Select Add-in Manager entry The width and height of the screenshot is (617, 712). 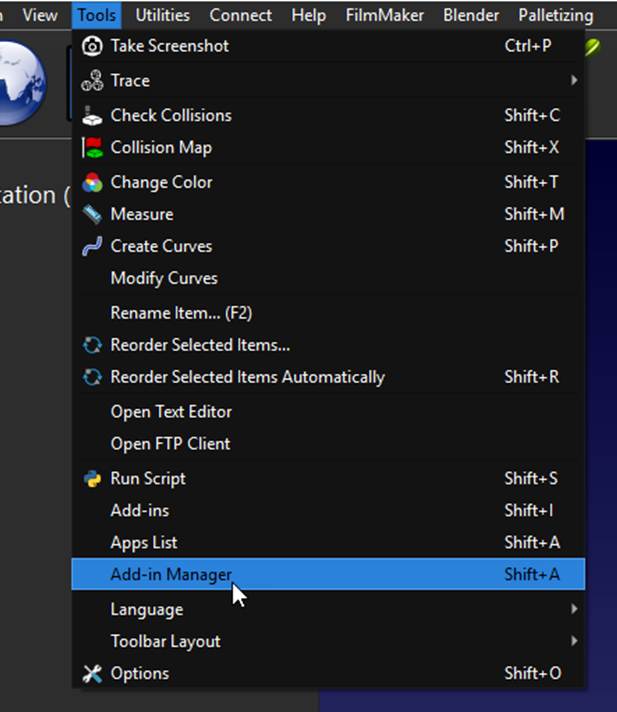[x=328, y=574]
